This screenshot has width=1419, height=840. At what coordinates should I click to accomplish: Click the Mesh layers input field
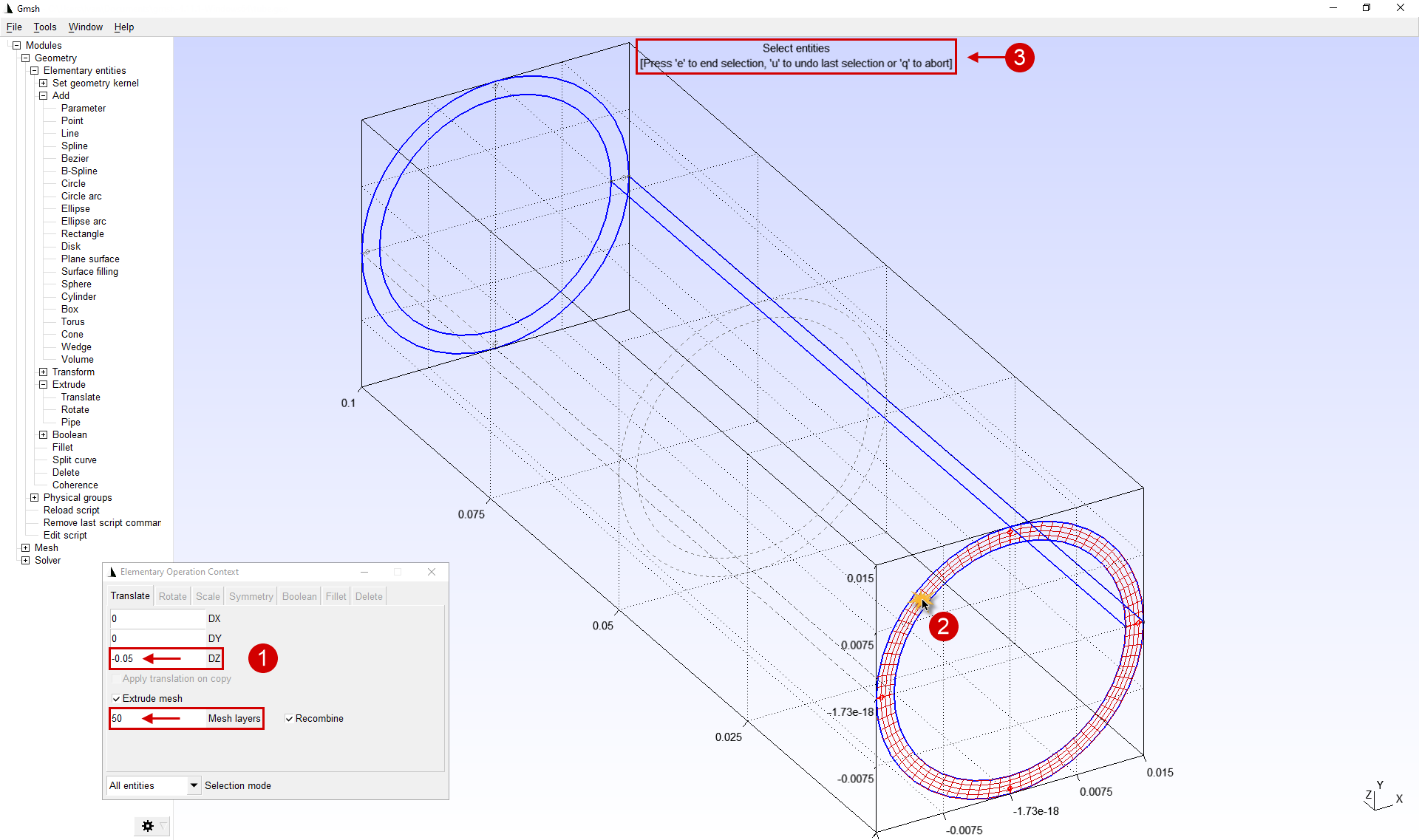click(x=157, y=718)
